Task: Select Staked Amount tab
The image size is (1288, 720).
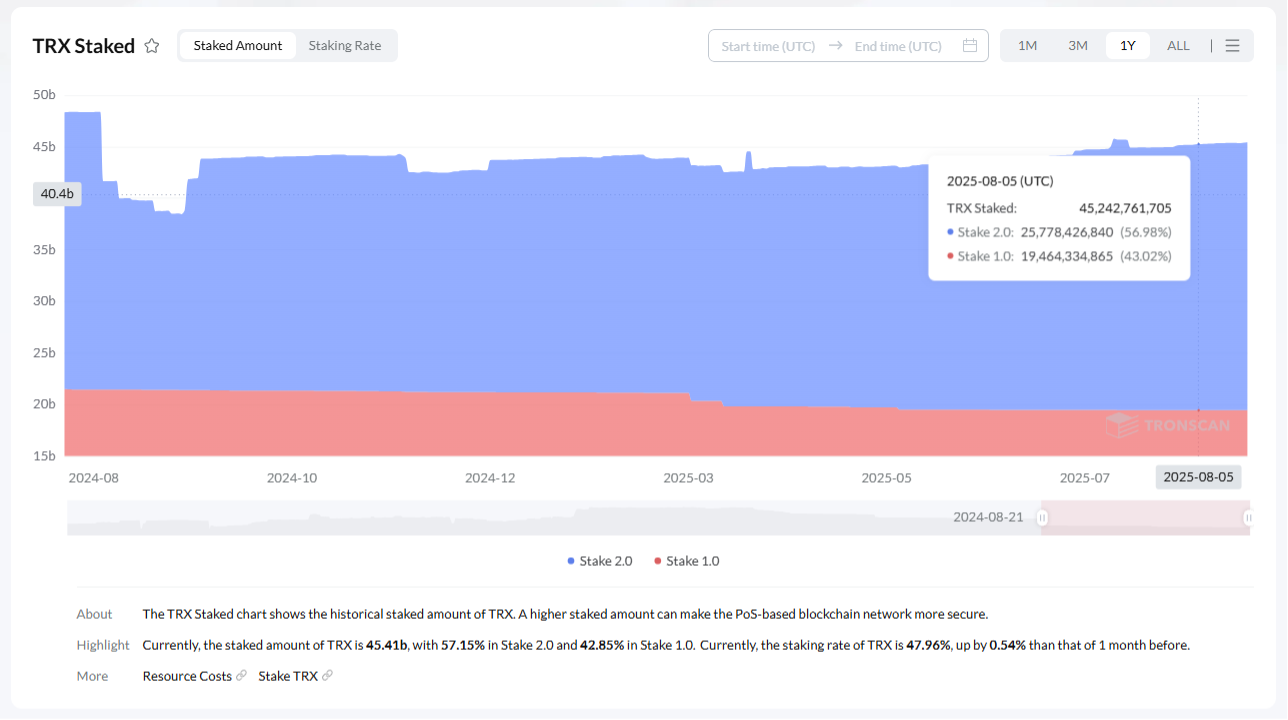Action: tap(238, 46)
